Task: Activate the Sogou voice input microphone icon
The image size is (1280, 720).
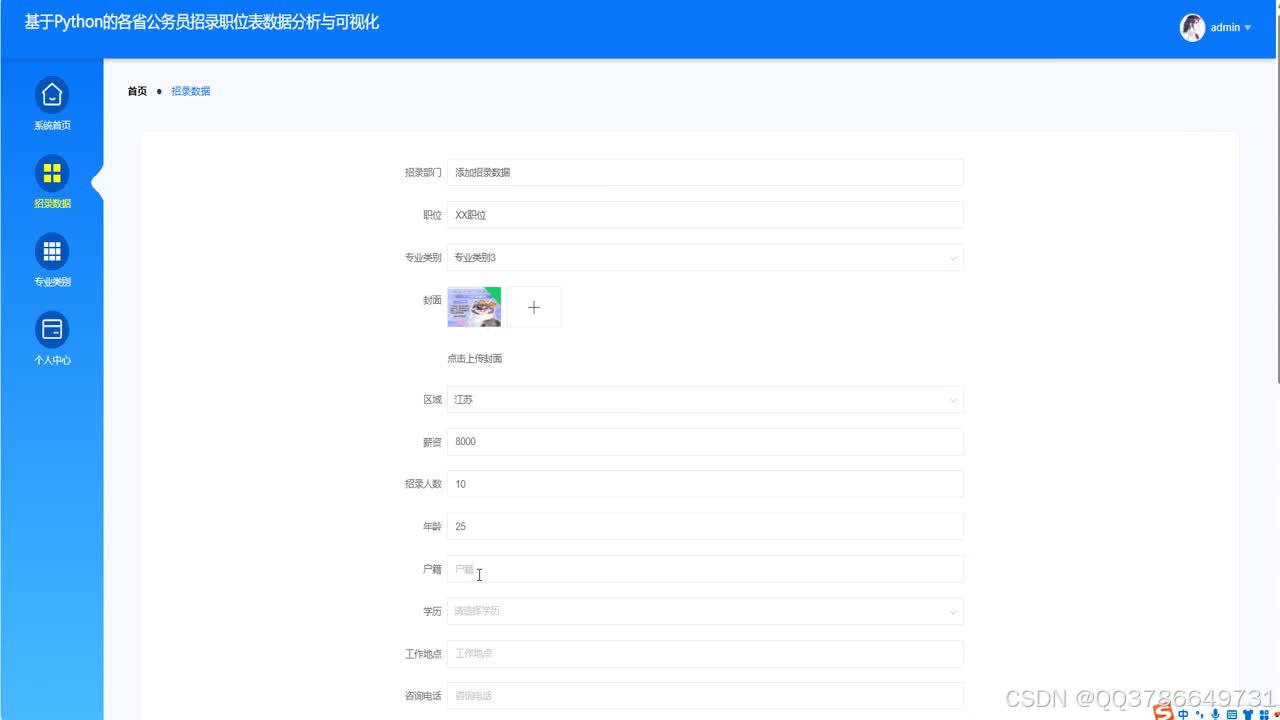Action: click(1215, 713)
